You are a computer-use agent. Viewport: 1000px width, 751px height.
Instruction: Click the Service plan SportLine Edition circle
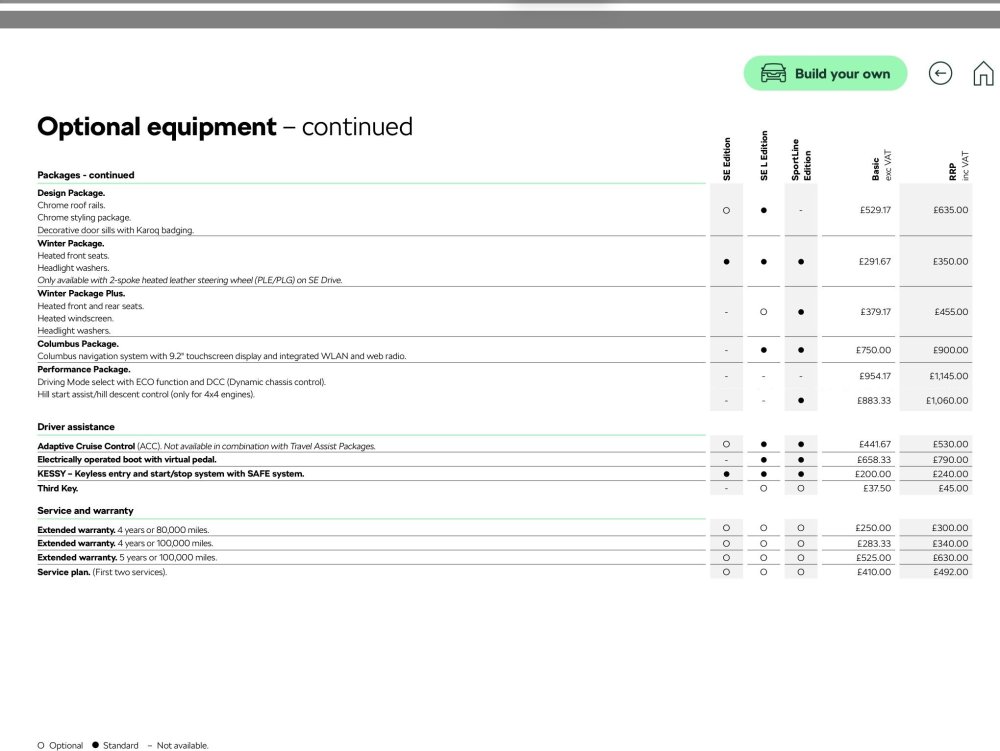pyautogui.click(x=801, y=572)
